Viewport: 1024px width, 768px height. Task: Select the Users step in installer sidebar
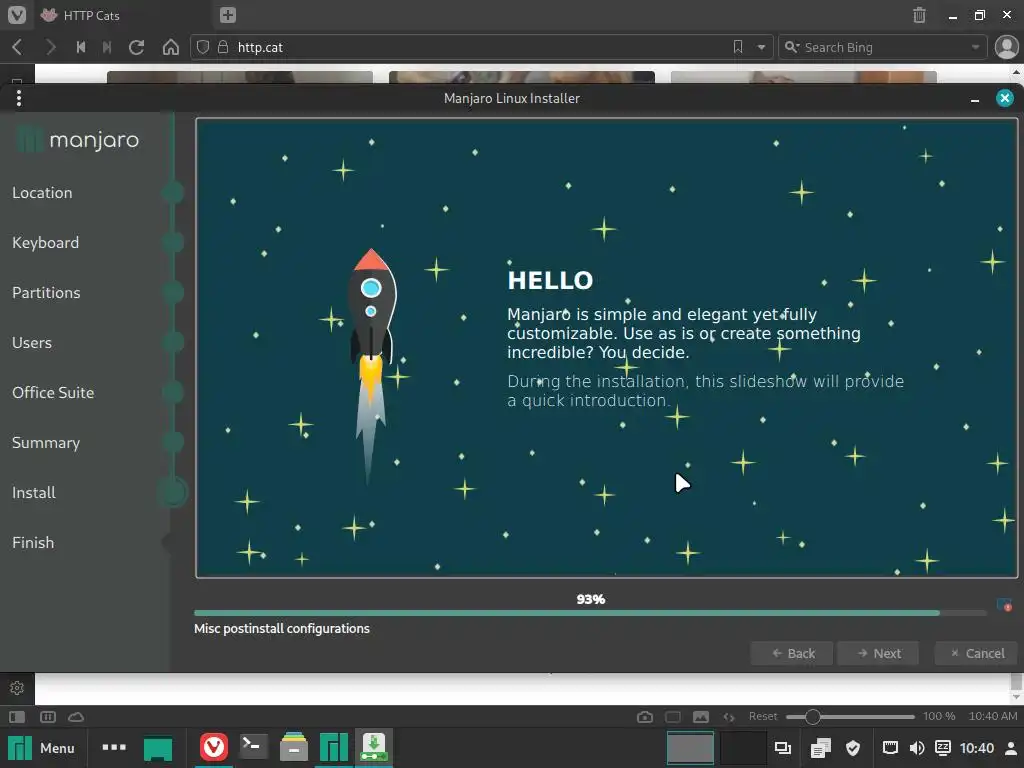pos(31,342)
